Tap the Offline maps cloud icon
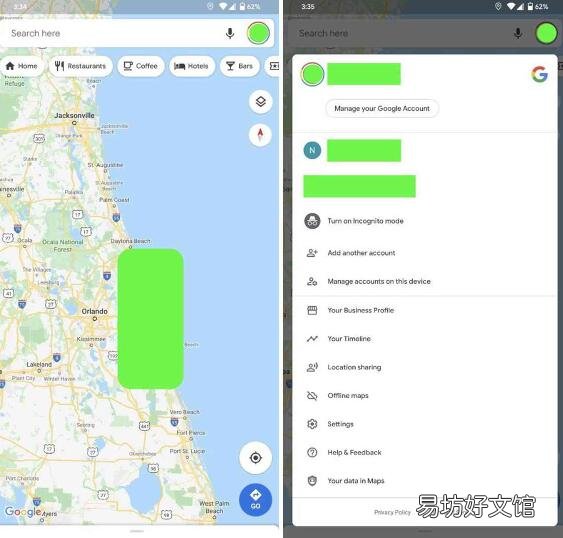Viewport: 563px width, 538px height. point(312,395)
